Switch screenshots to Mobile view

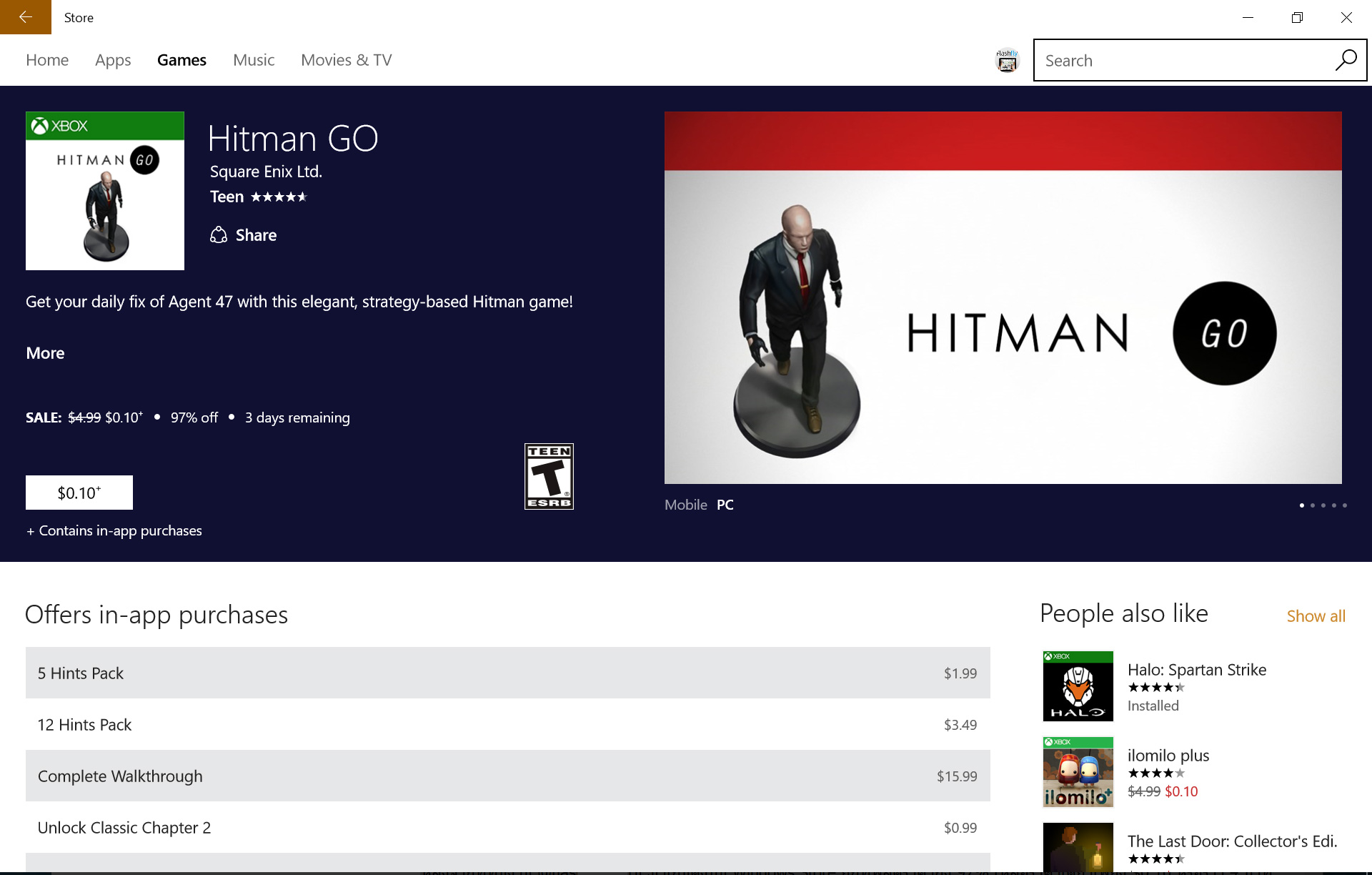tap(685, 505)
